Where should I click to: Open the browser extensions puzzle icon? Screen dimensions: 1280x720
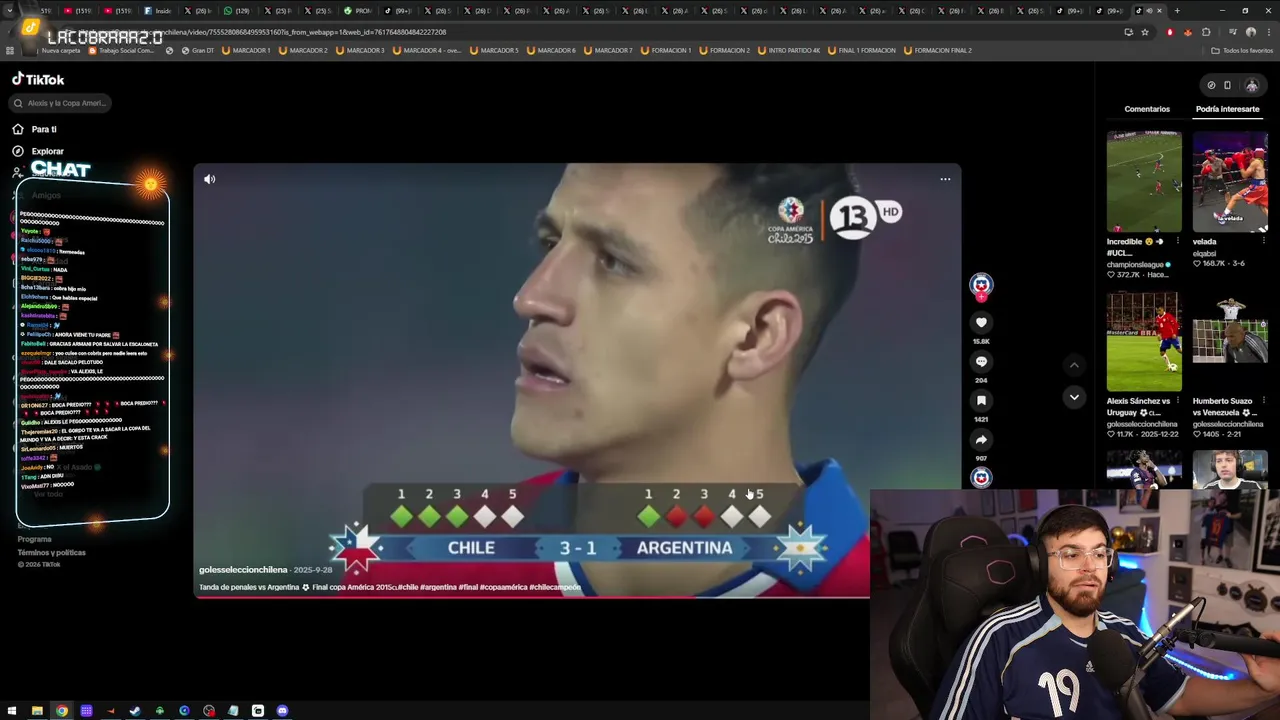1206,32
